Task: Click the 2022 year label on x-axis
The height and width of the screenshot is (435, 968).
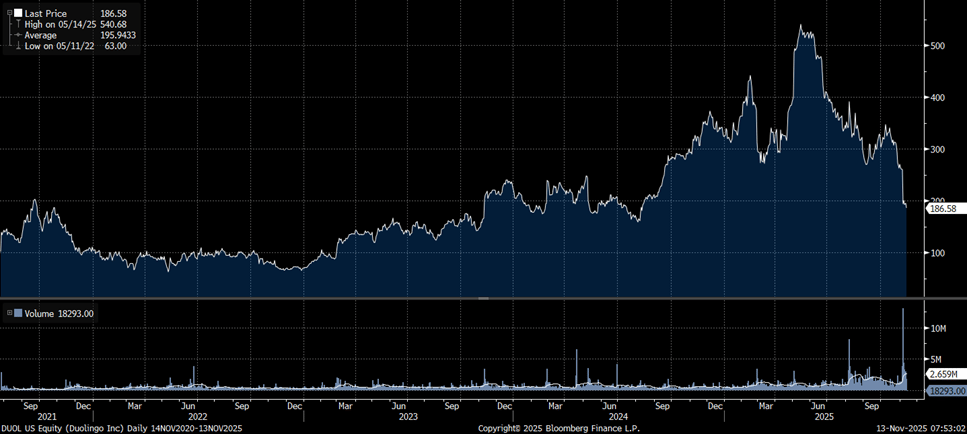Action: click(x=198, y=416)
